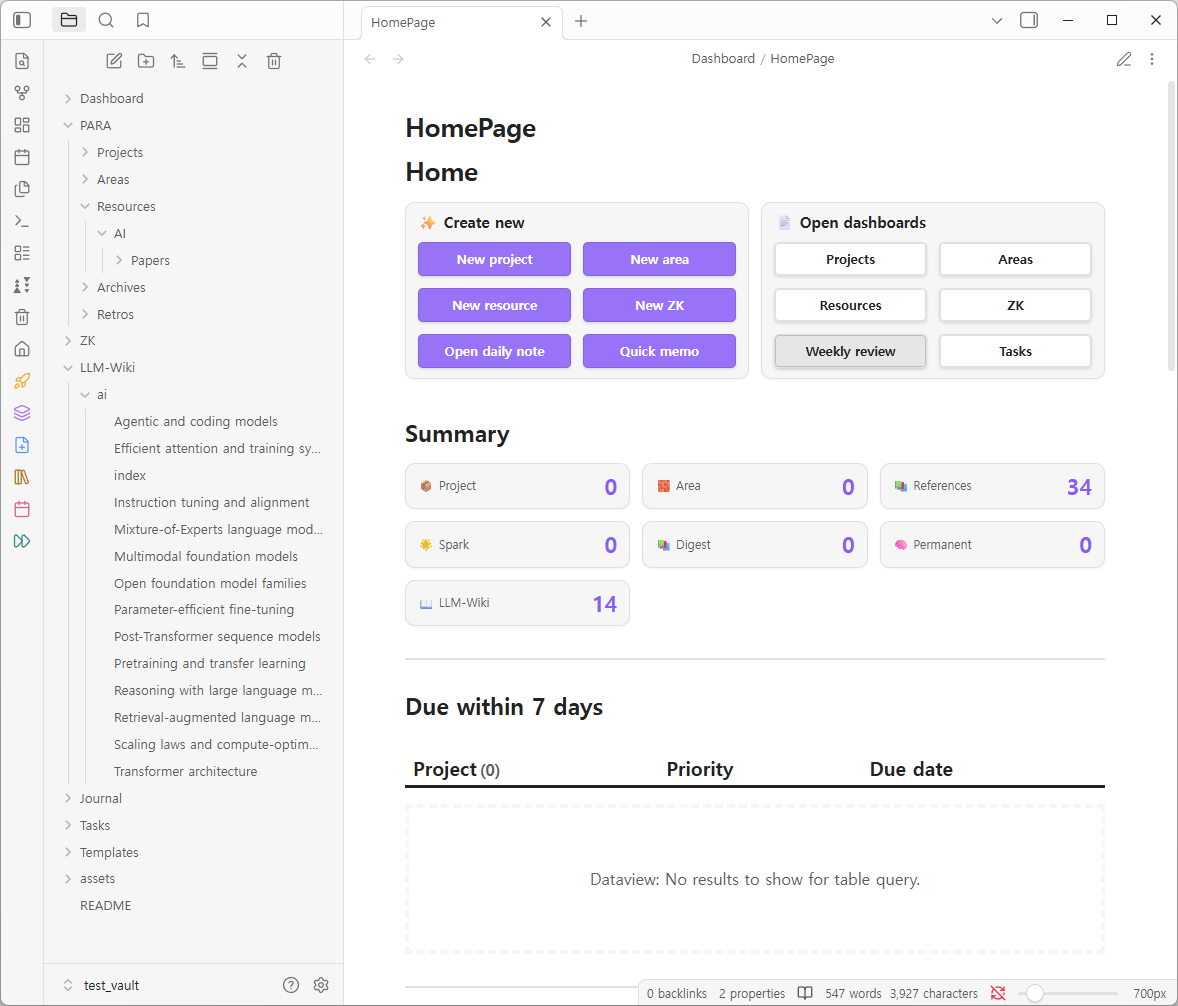
Task: Click the new note pencil icon
Action: click(x=114, y=62)
